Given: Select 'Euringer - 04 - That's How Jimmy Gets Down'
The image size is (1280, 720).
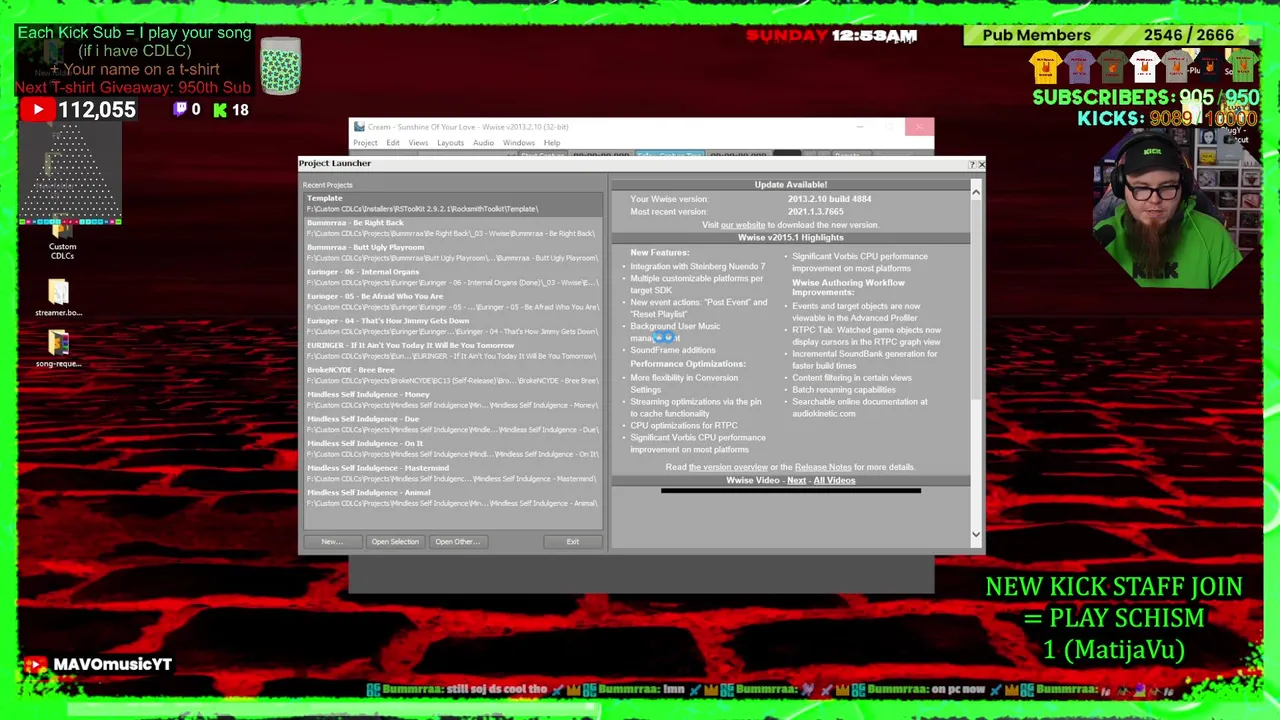Looking at the screenshot, I should pyautogui.click(x=452, y=326).
